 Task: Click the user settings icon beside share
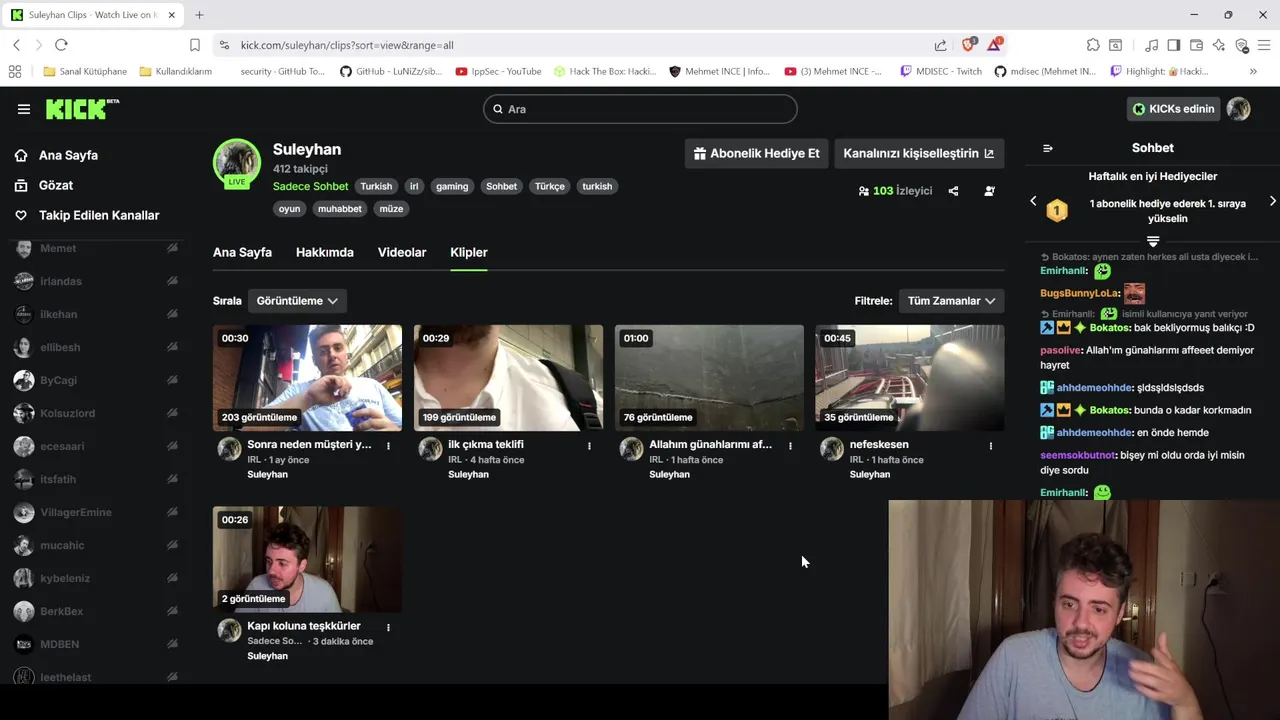coord(989,191)
